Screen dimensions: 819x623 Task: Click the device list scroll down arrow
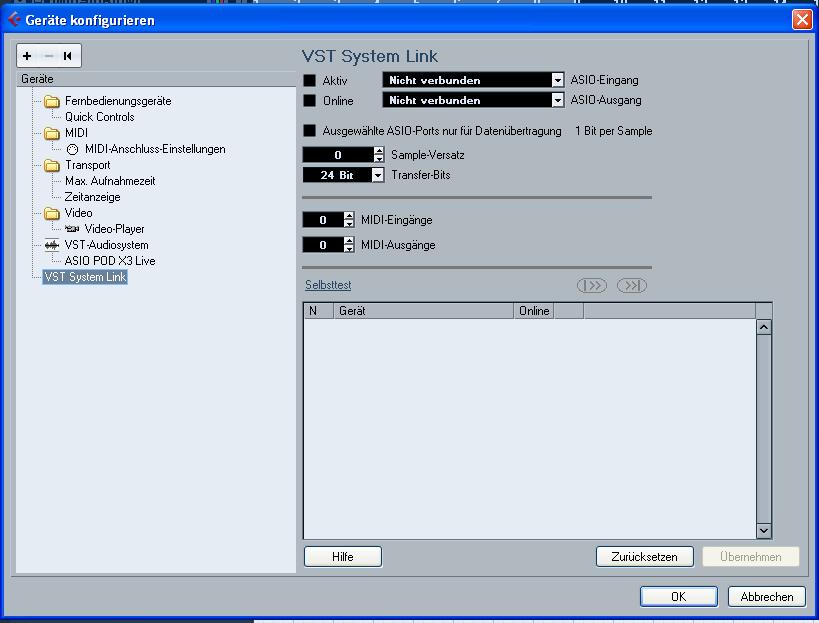click(x=764, y=531)
